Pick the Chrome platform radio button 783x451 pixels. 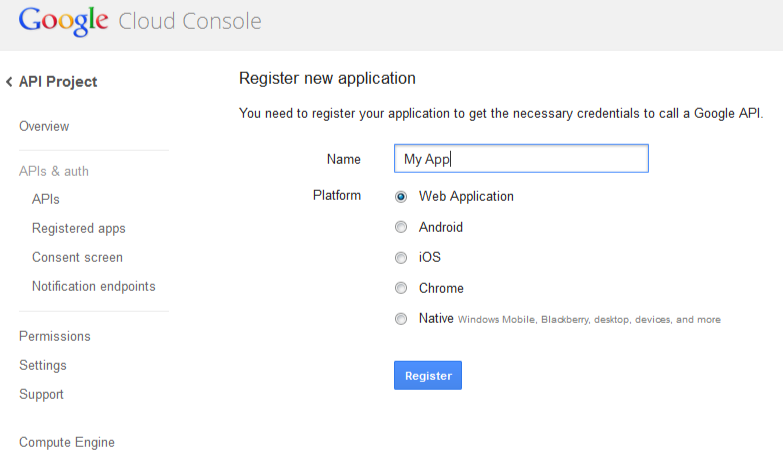click(x=400, y=288)
